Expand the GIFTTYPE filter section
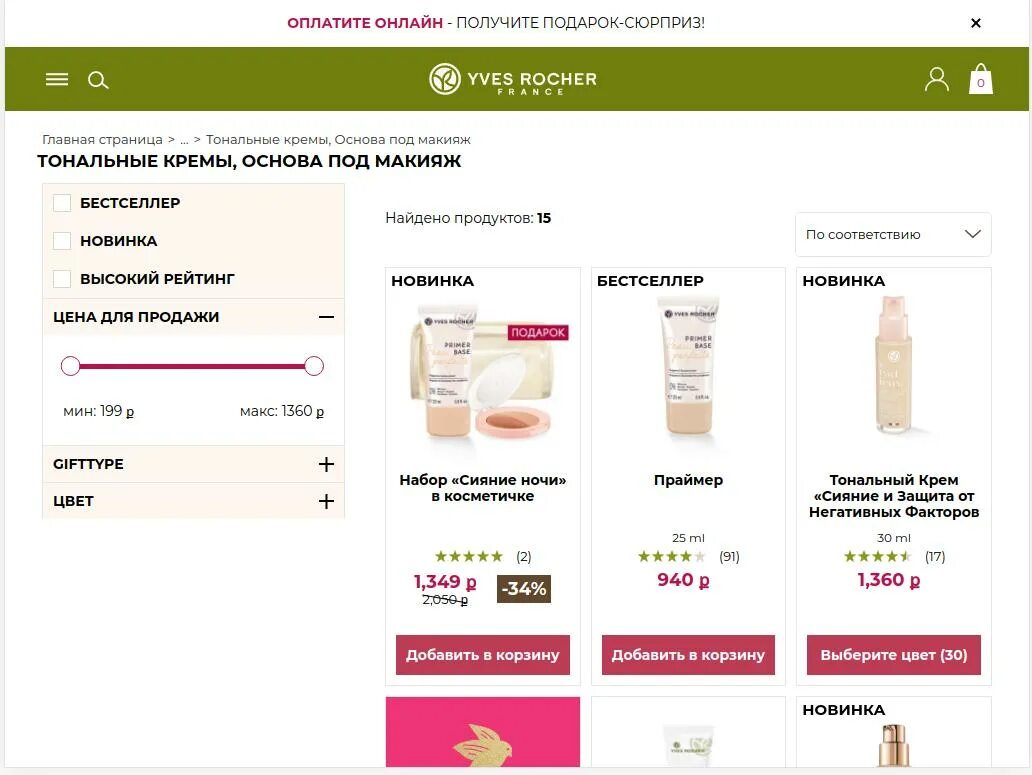Image resolution: width=1032 pixels, height=775 pixels. click(194, 464)
